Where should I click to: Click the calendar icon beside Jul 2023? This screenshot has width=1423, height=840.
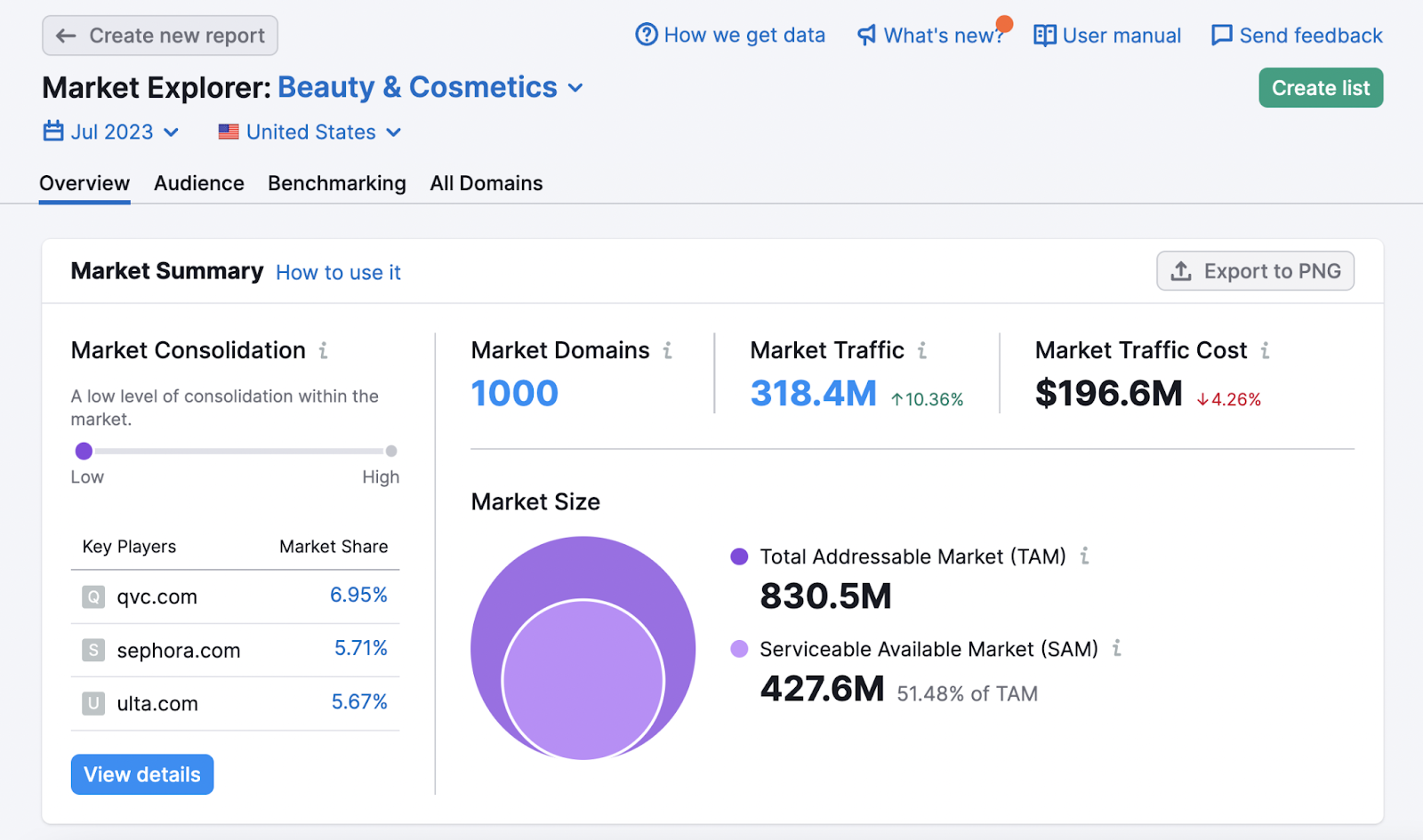54,131
